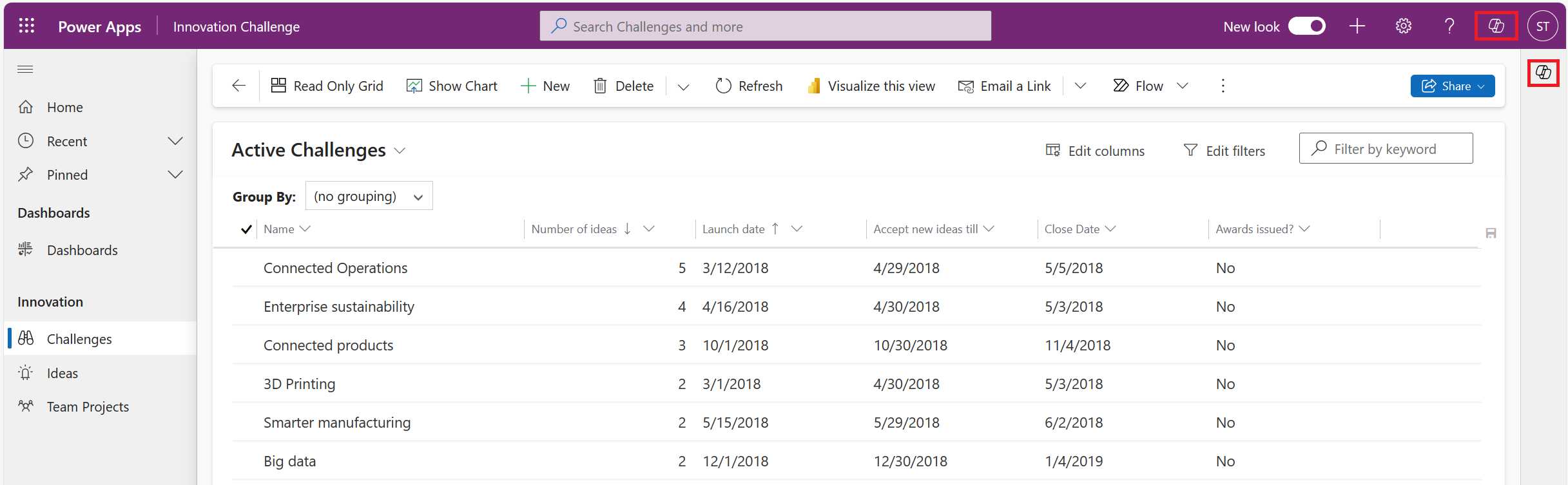Click the Edit columns icon

pyautogui.click(x=1052, y=150)
